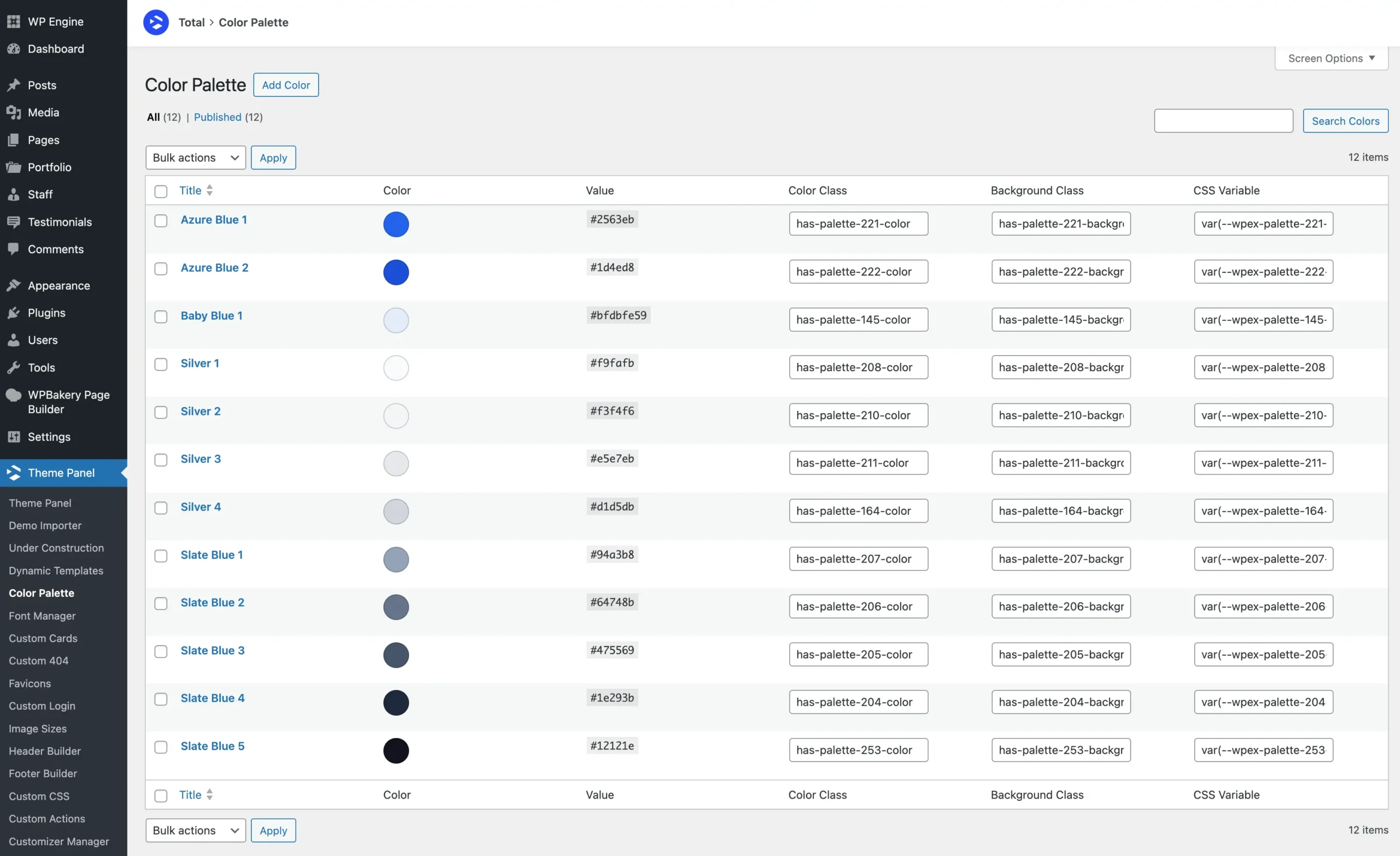The image size is (1400, 856).
Task: Click the Slate Blue 5 color swatch
Action: pos(396,751)
